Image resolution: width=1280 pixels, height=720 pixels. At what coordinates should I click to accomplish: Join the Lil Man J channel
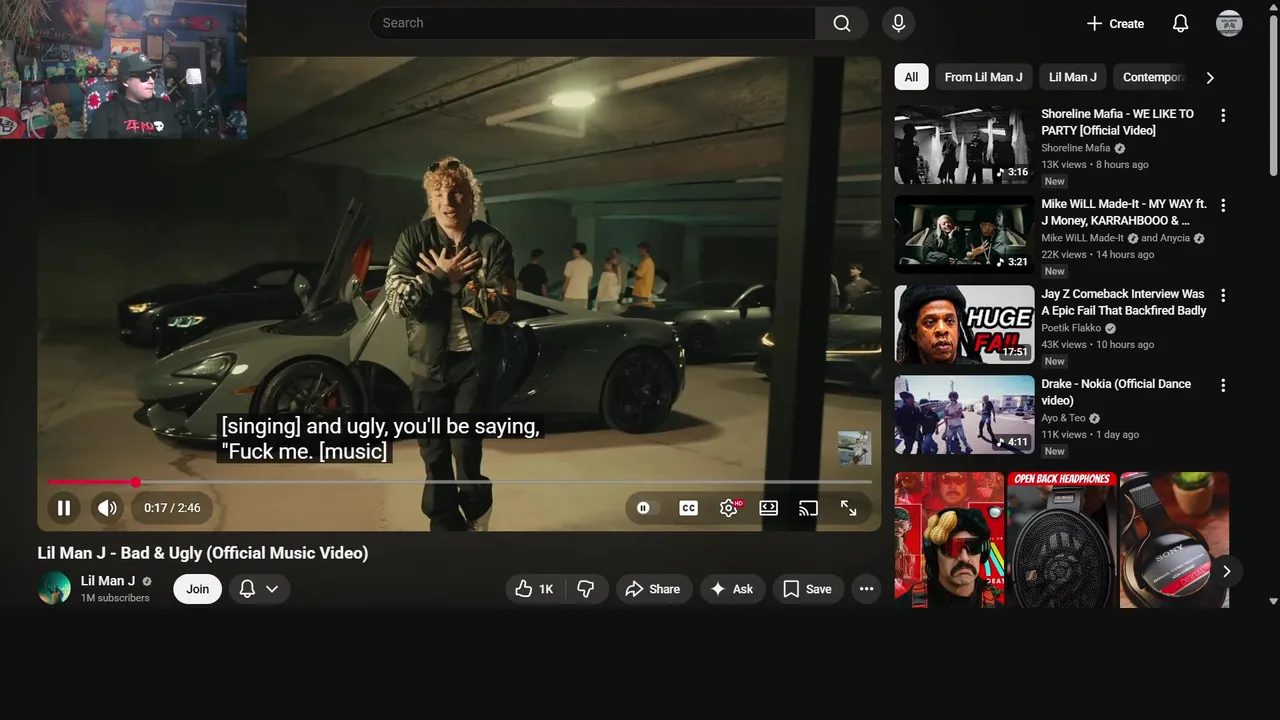198,589
